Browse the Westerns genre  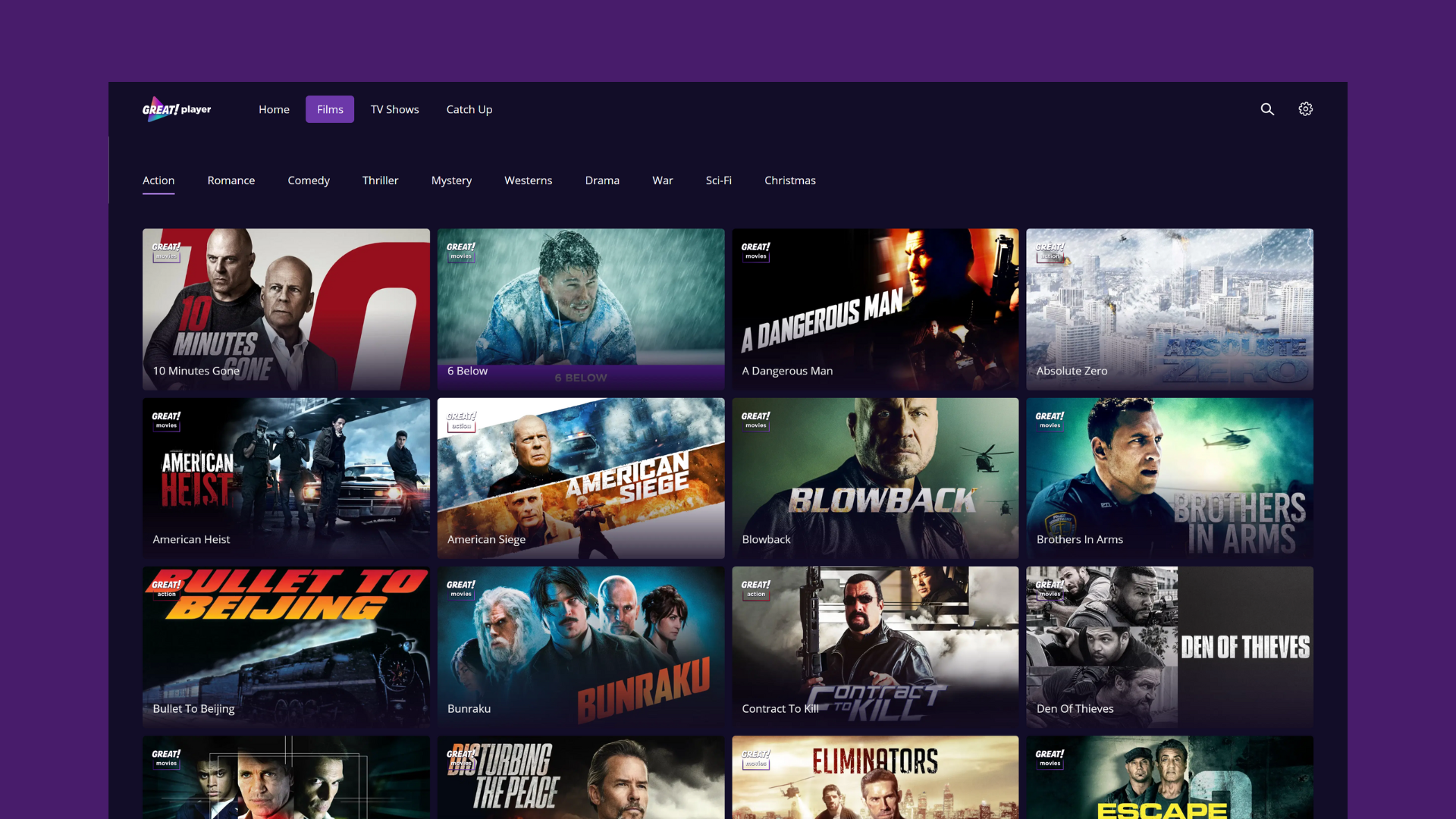529,180
